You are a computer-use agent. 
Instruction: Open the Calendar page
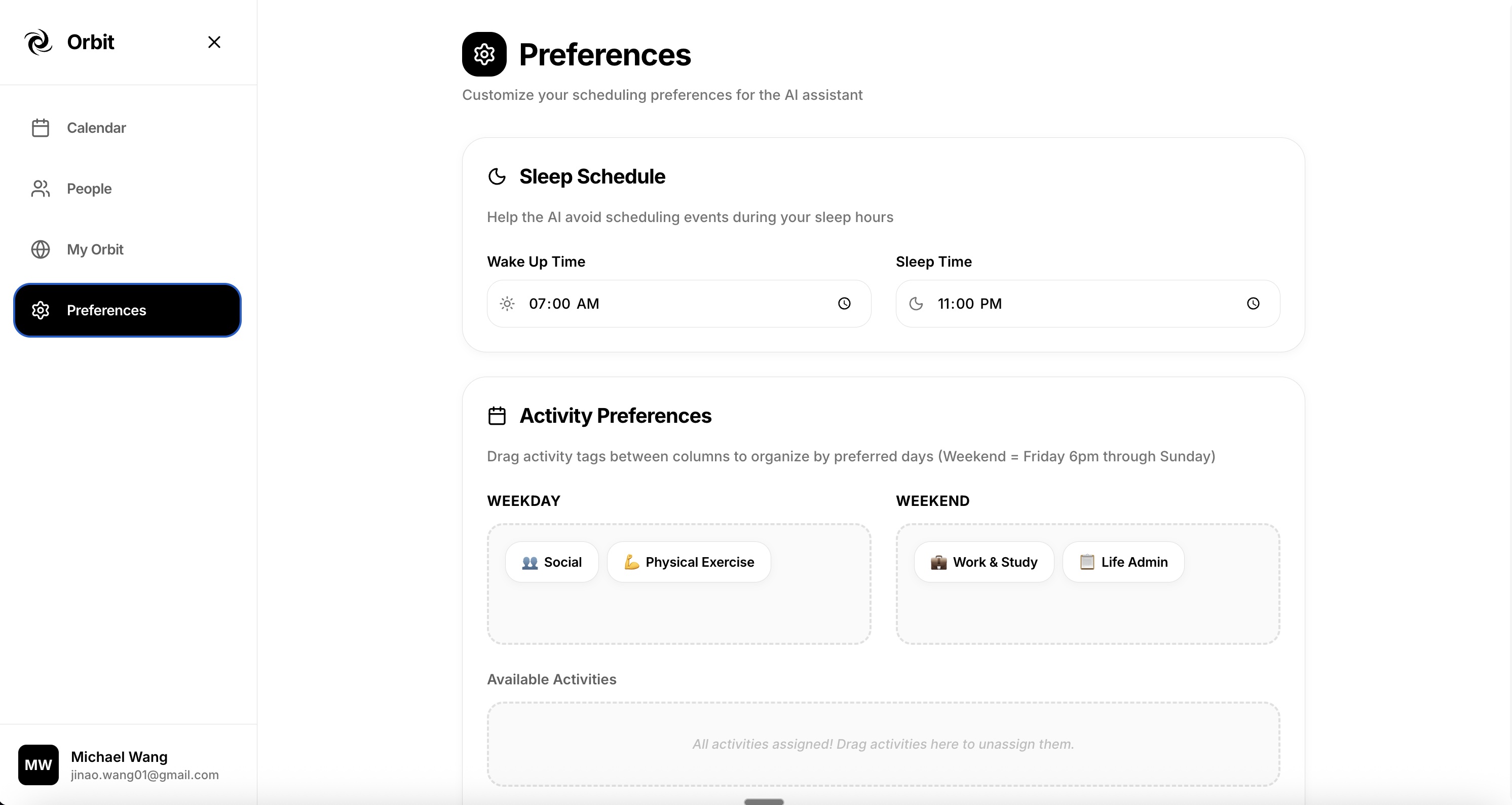pyautogui.click(x=96, y=128)
